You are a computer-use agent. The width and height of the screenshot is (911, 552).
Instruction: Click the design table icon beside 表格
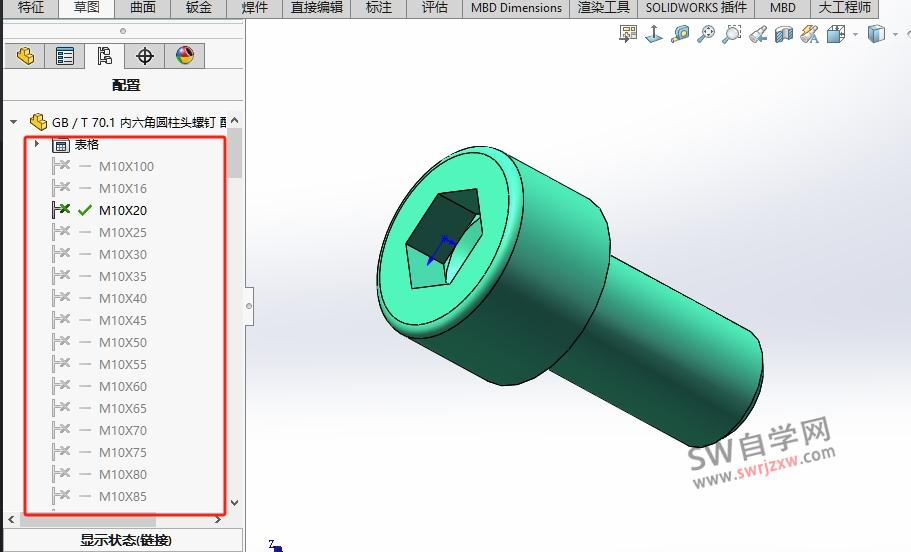(x=61, y=145)
